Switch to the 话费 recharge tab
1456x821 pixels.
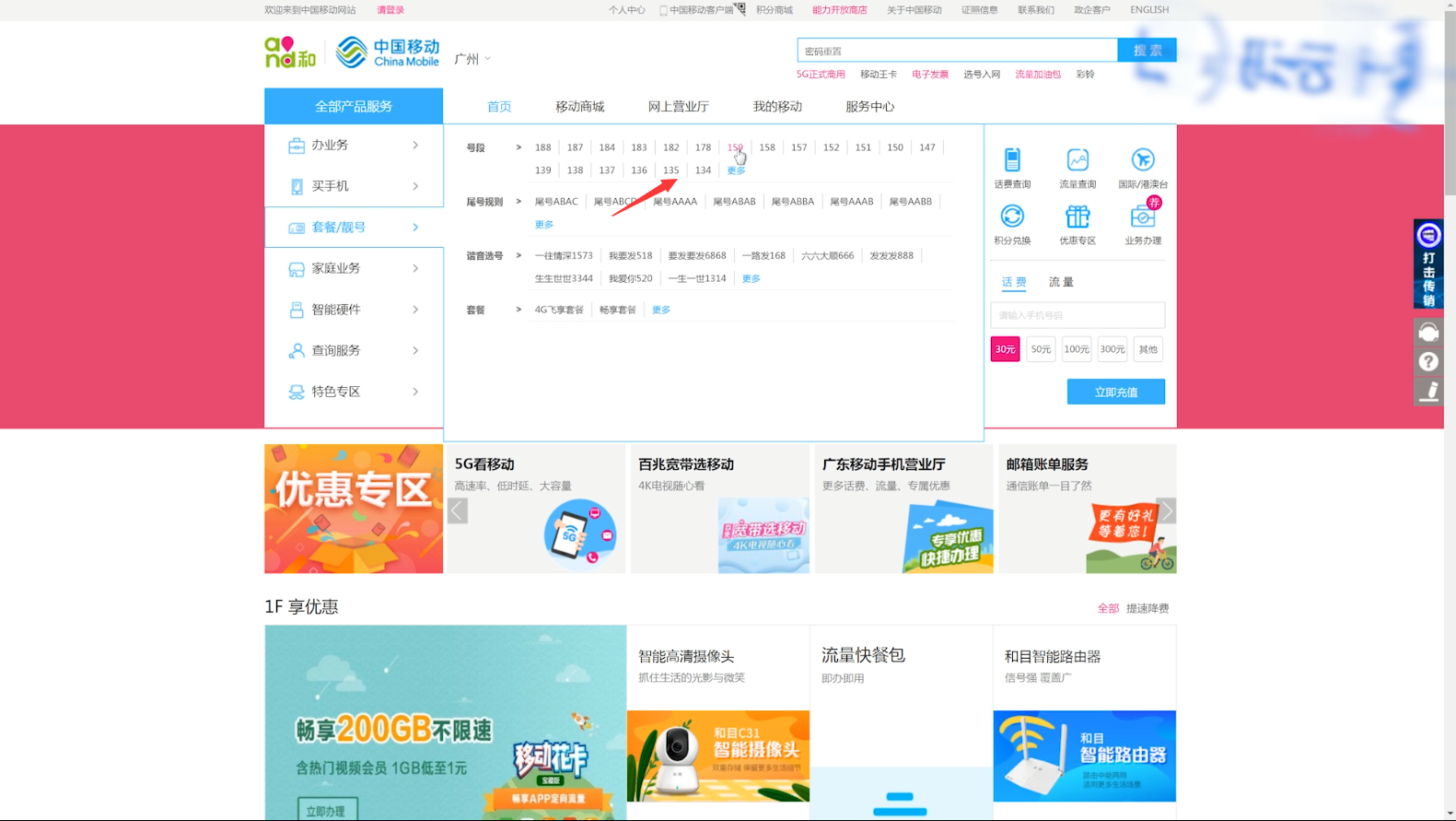pyautogui.click(x=1014, y=282)
